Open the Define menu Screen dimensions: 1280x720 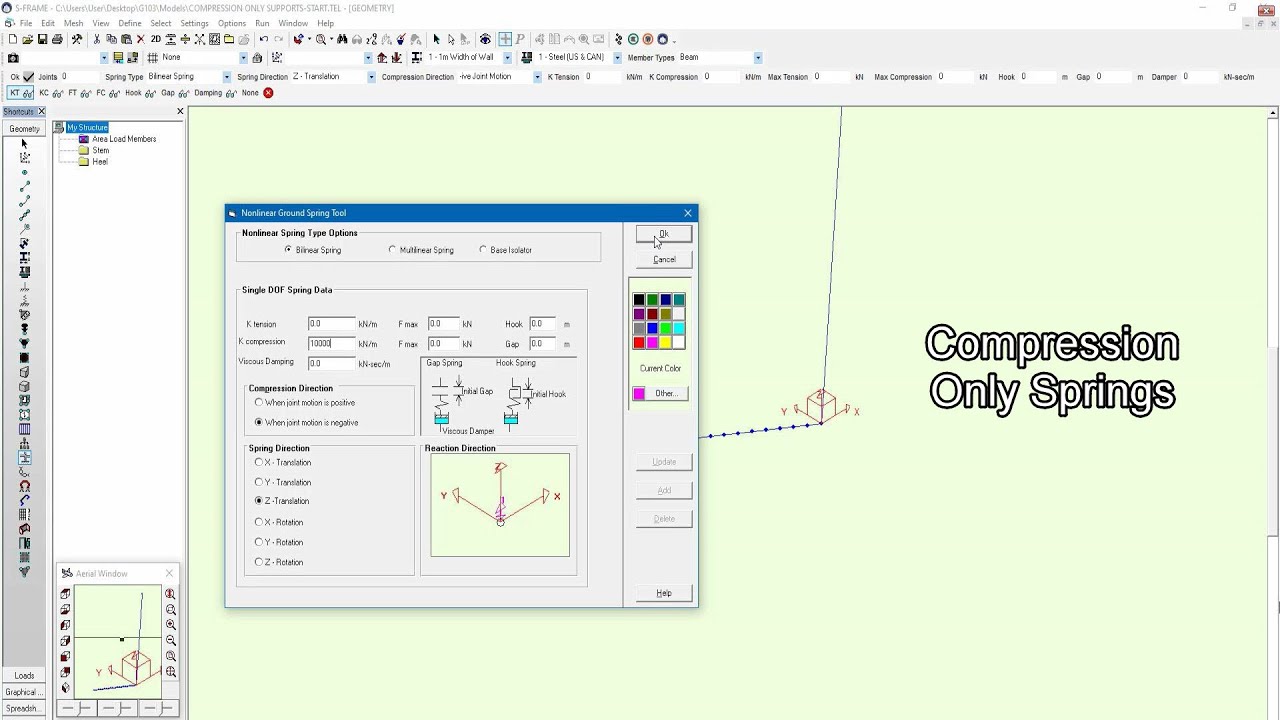point(130,23)
